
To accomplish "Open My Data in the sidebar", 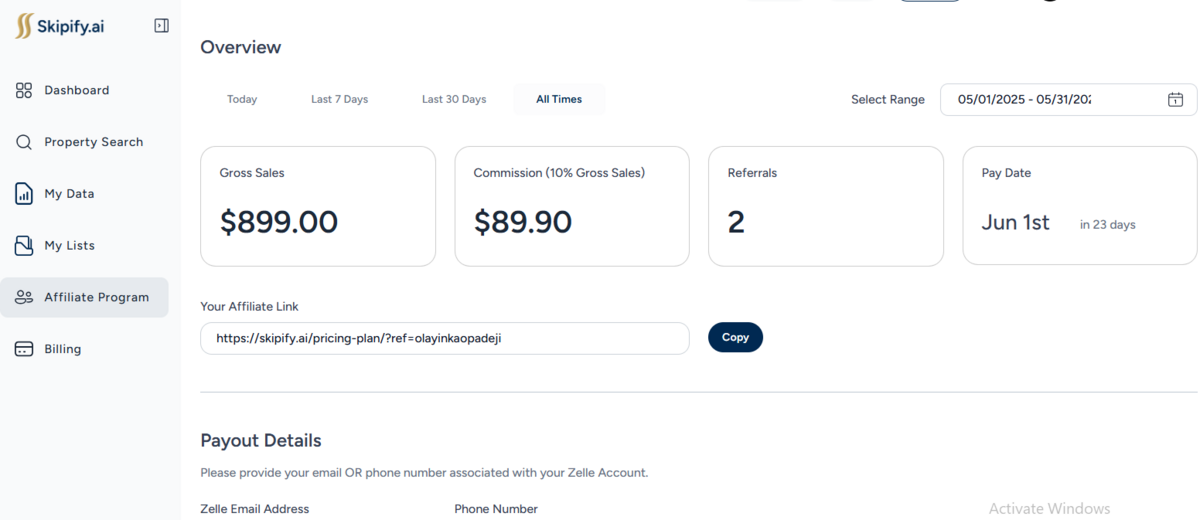I will point(69,194).
